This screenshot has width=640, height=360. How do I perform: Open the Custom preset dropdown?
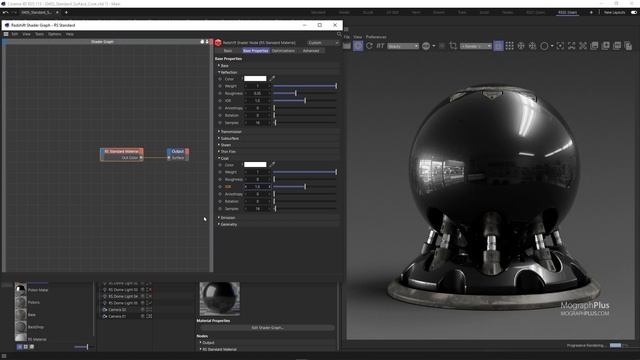click(x=323, y=42)
